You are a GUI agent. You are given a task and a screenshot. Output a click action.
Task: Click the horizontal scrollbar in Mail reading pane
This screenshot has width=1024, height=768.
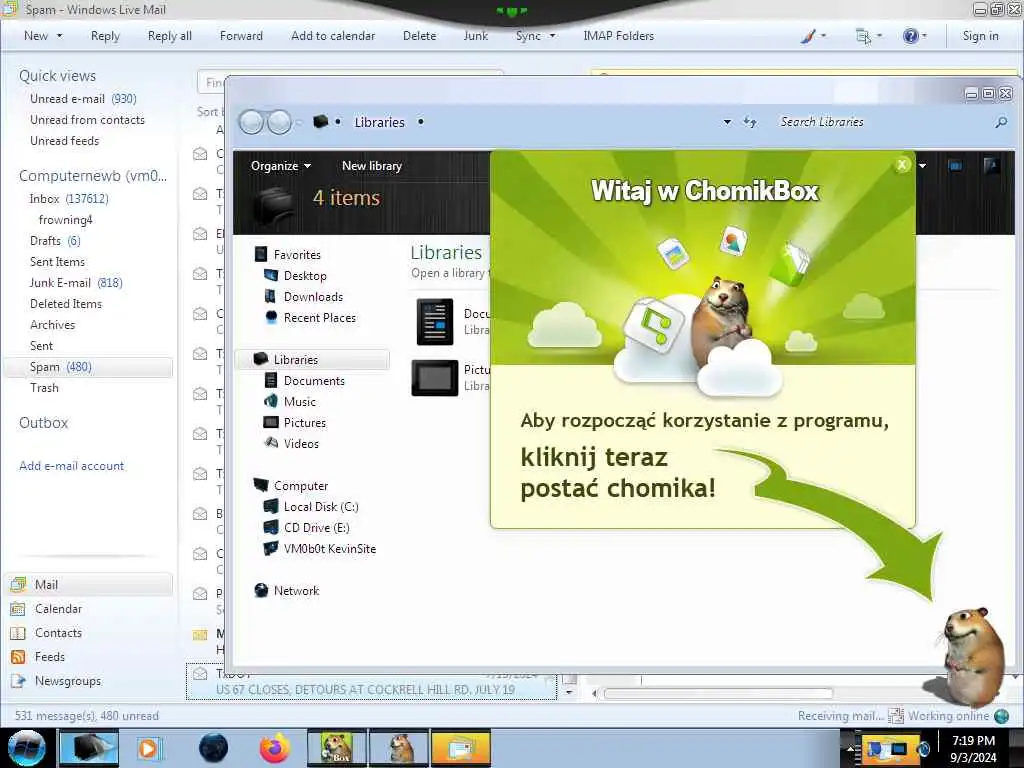pyautogui.click(x=718, y=693)
